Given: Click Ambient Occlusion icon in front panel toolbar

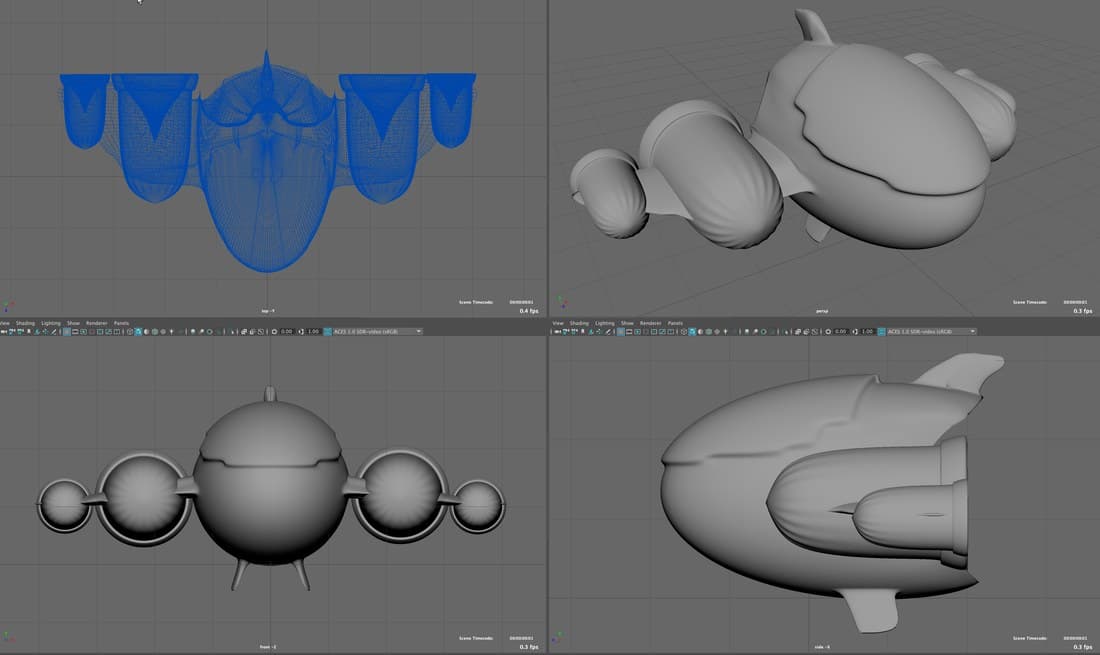Looking at the screenshot, I should (193, 332).
